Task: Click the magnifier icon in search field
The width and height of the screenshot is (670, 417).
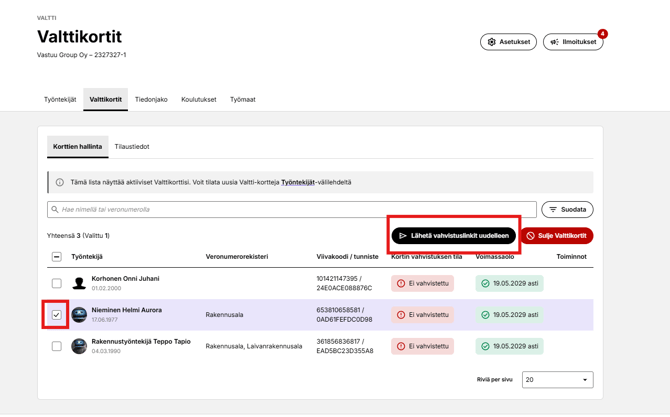Action: point(55,209)
